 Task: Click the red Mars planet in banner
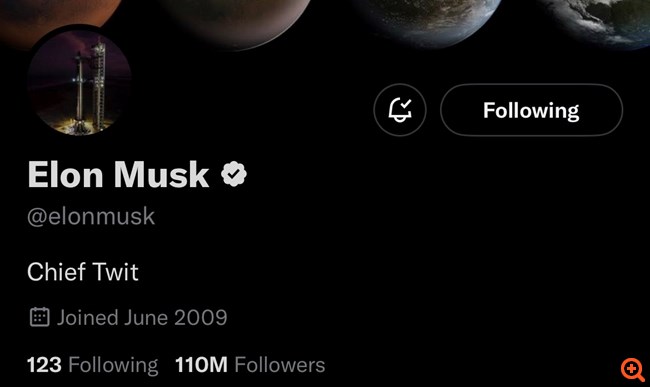(58, 15)
